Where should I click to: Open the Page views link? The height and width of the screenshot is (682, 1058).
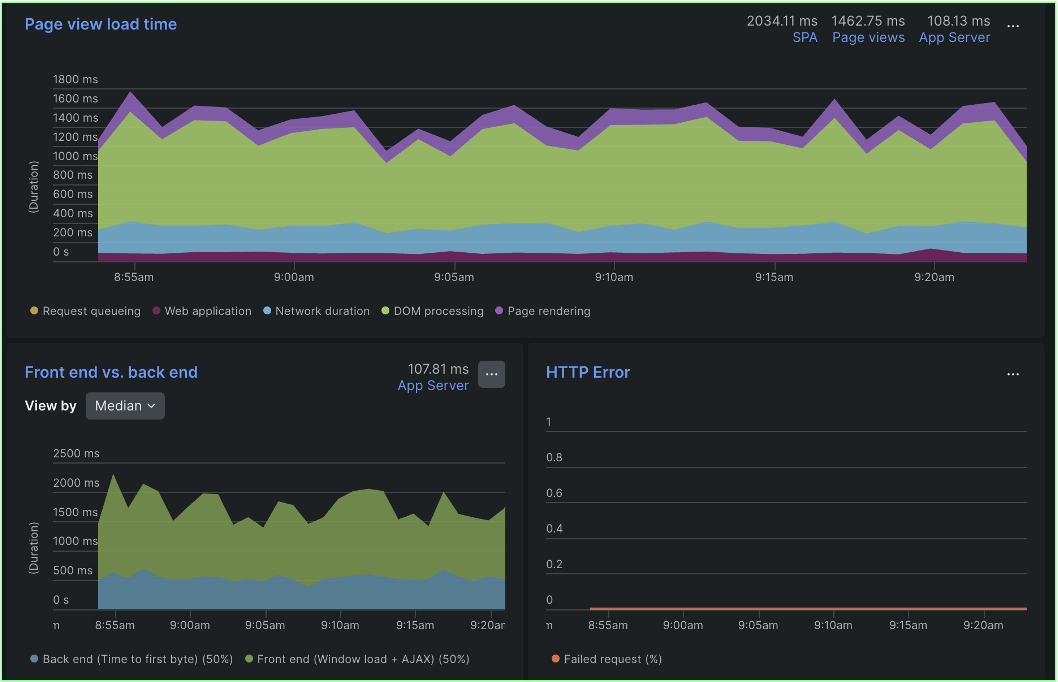pyautogui.click(x=868, y=37)
